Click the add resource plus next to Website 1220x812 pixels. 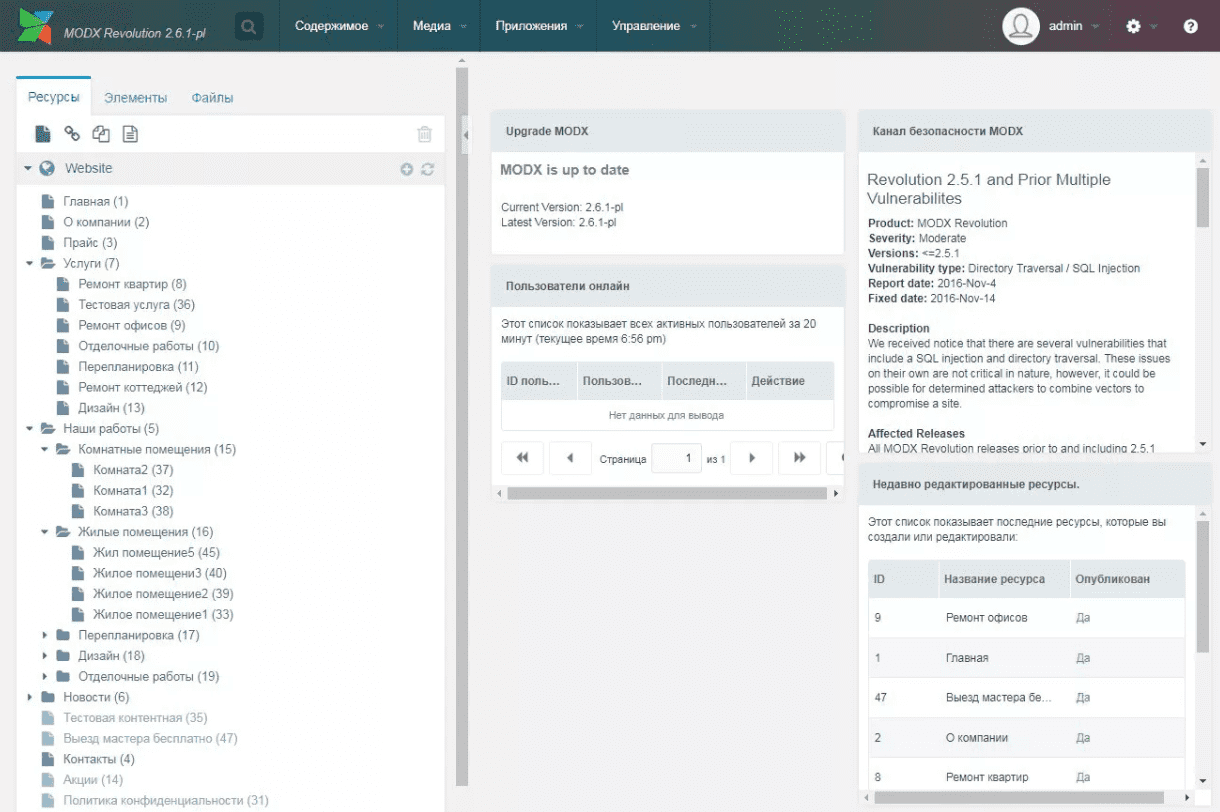(407, 169)
